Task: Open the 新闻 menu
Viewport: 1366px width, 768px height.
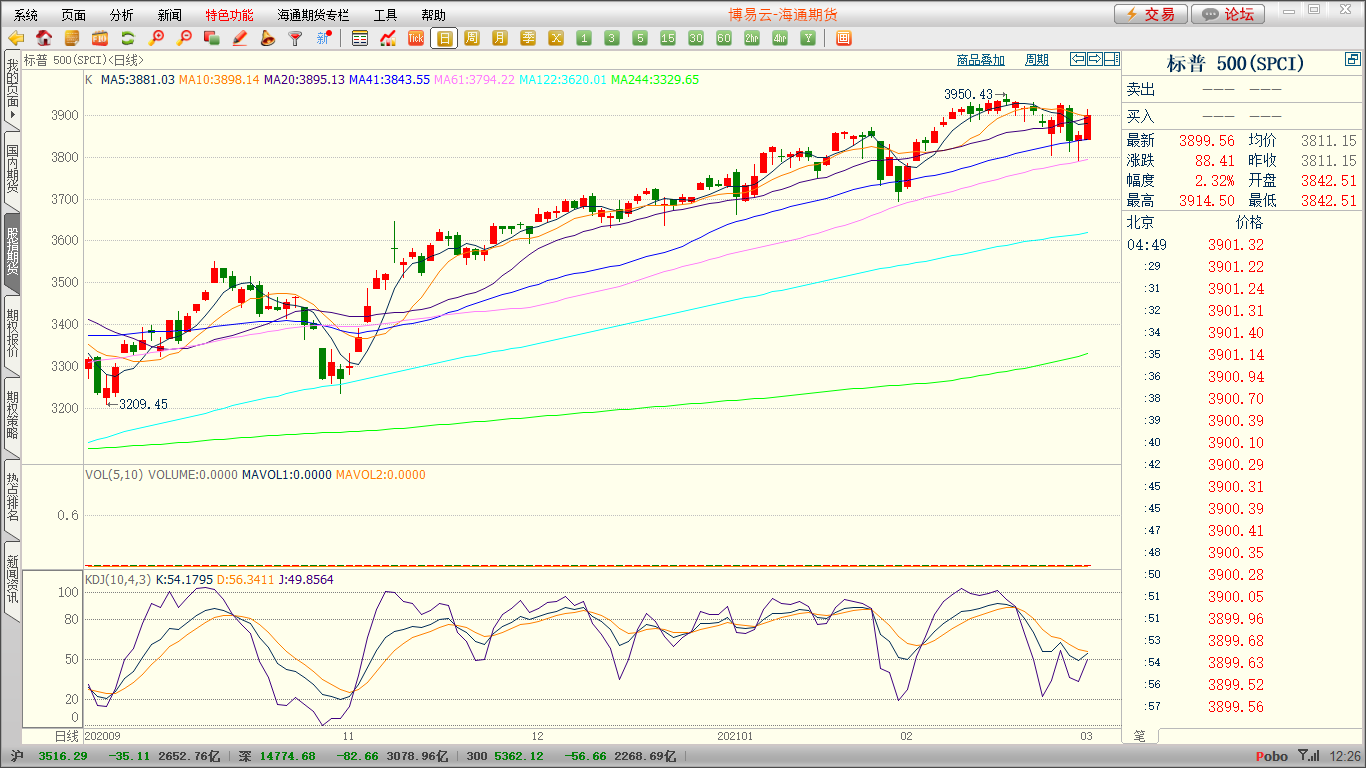Action: coord(170,15)
